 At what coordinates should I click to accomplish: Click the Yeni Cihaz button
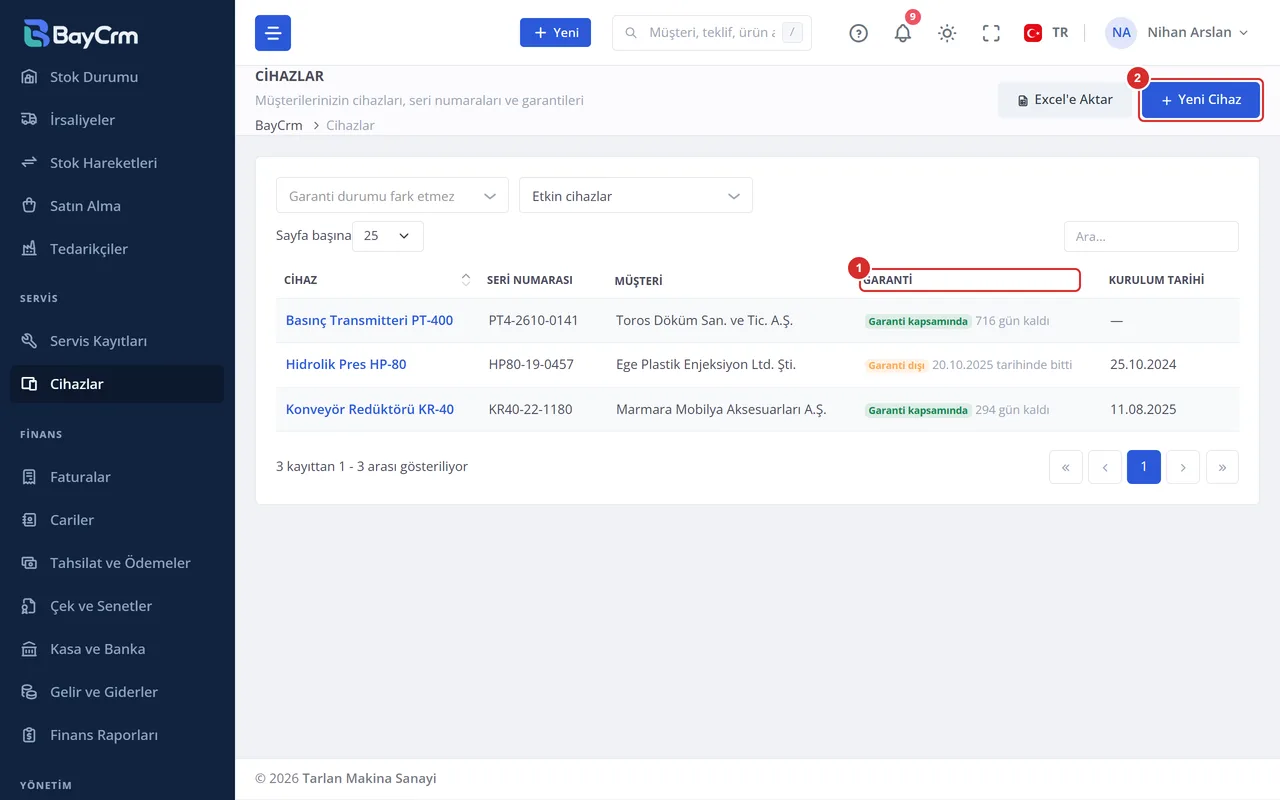[1201, 100]
